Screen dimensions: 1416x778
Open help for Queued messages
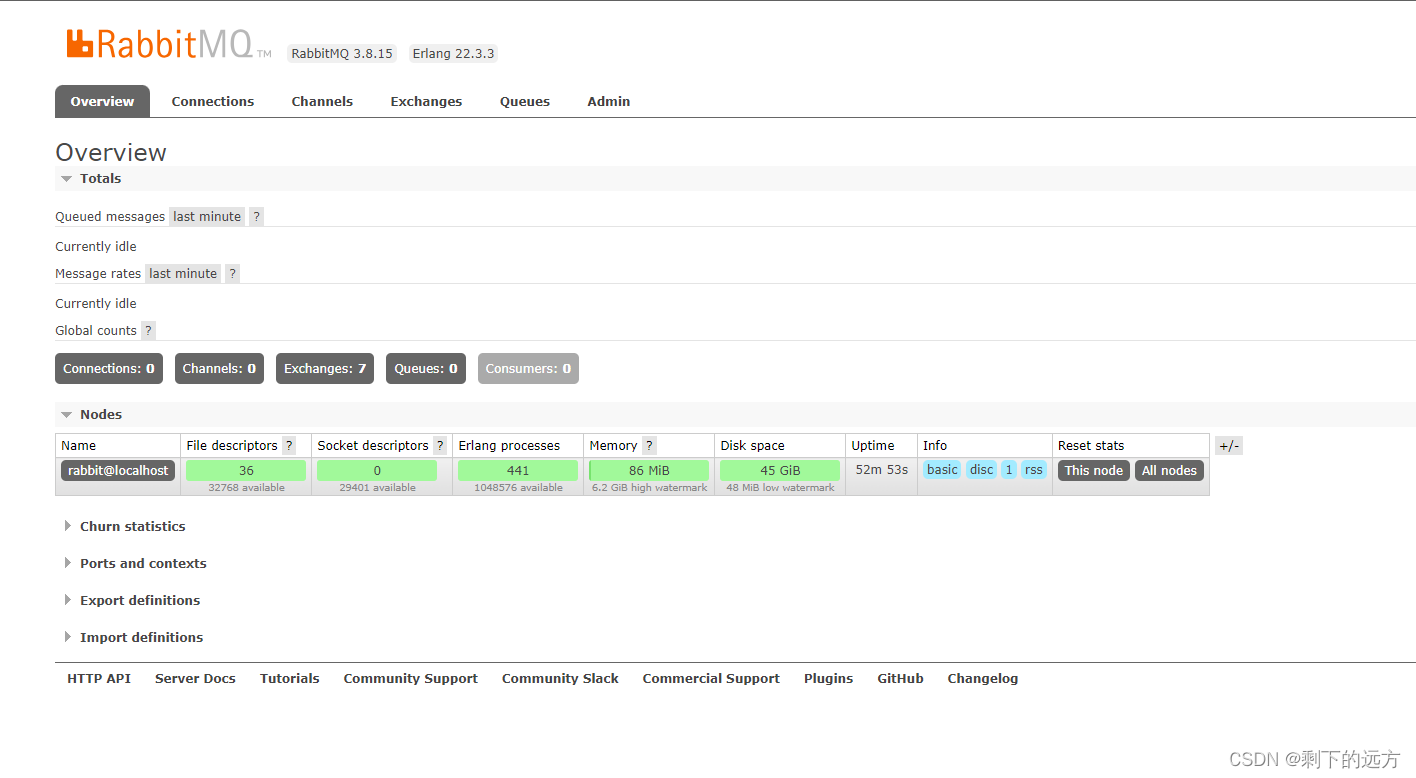(x=256, y=216)
